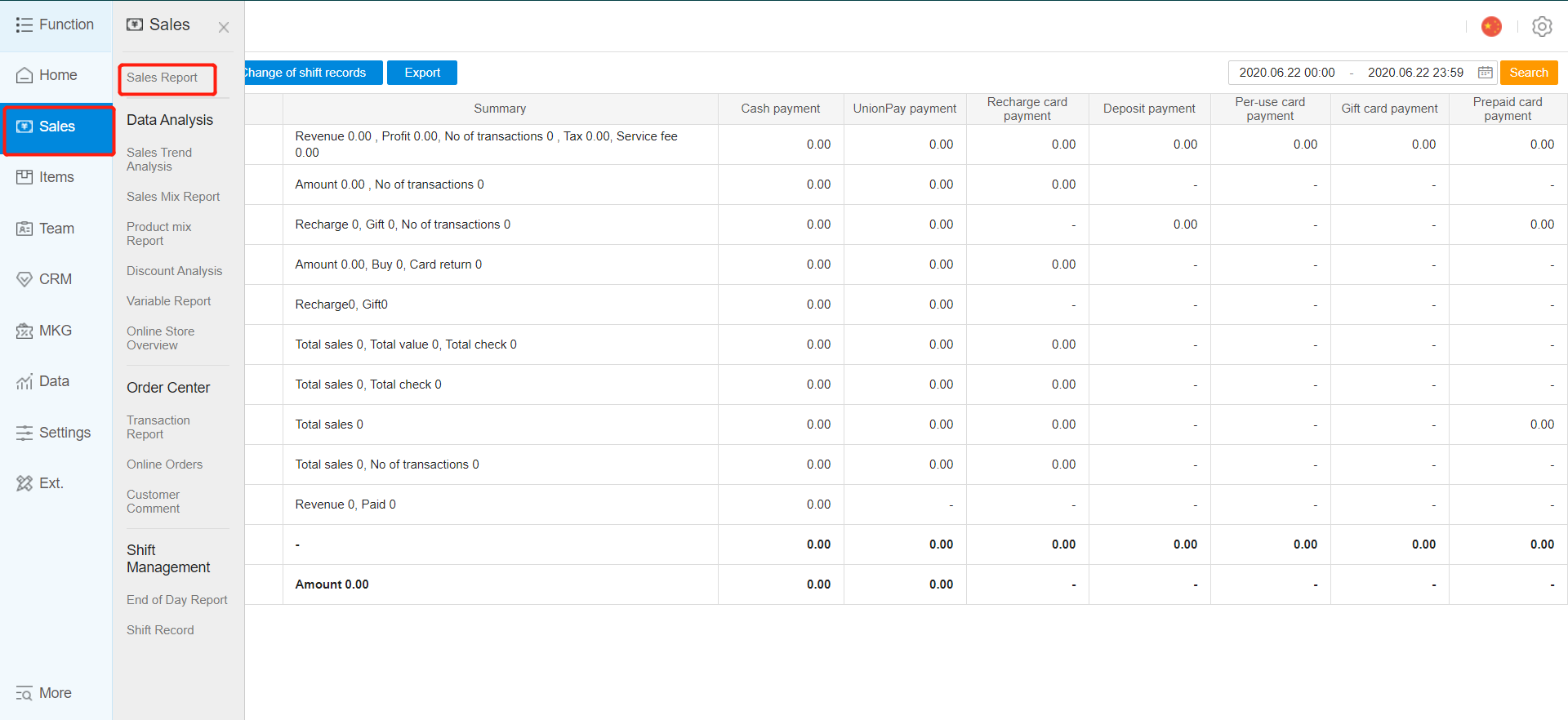
Task: Select Home label in sidebar
Action: 58,75
